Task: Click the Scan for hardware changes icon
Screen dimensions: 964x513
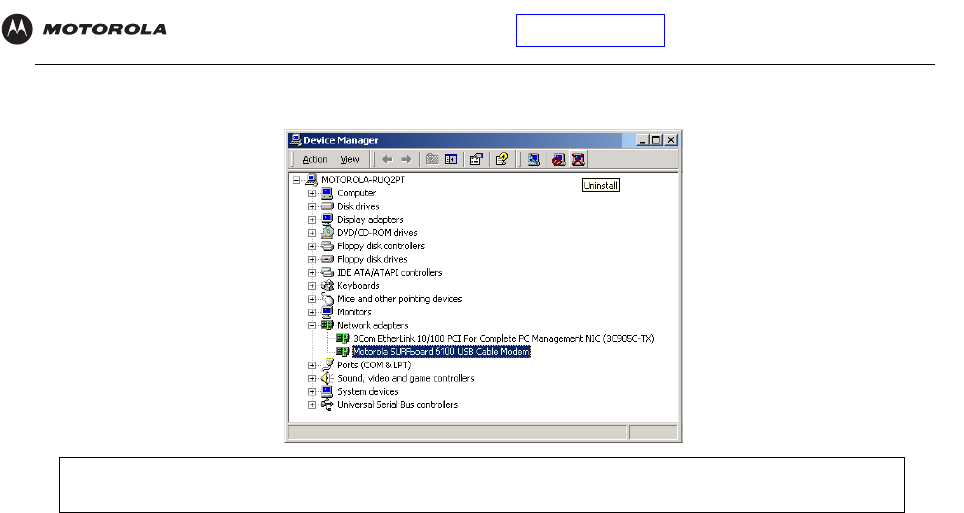Action: click(x=534, y=159)
